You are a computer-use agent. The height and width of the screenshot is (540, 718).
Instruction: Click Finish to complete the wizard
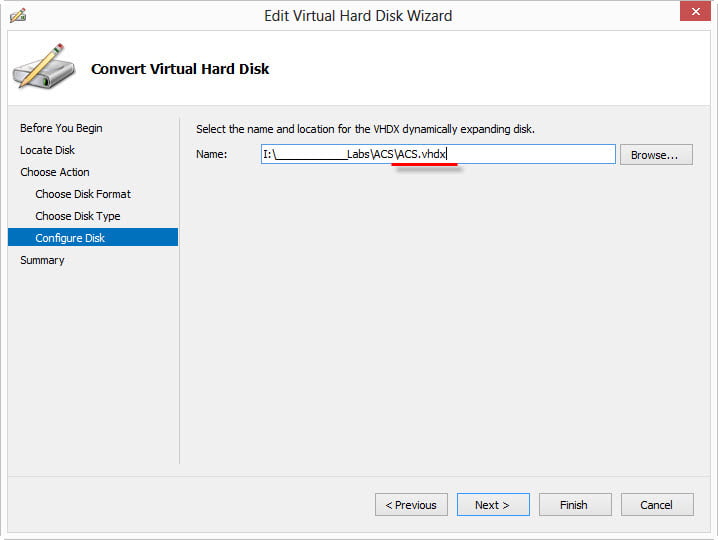point(574,505)
